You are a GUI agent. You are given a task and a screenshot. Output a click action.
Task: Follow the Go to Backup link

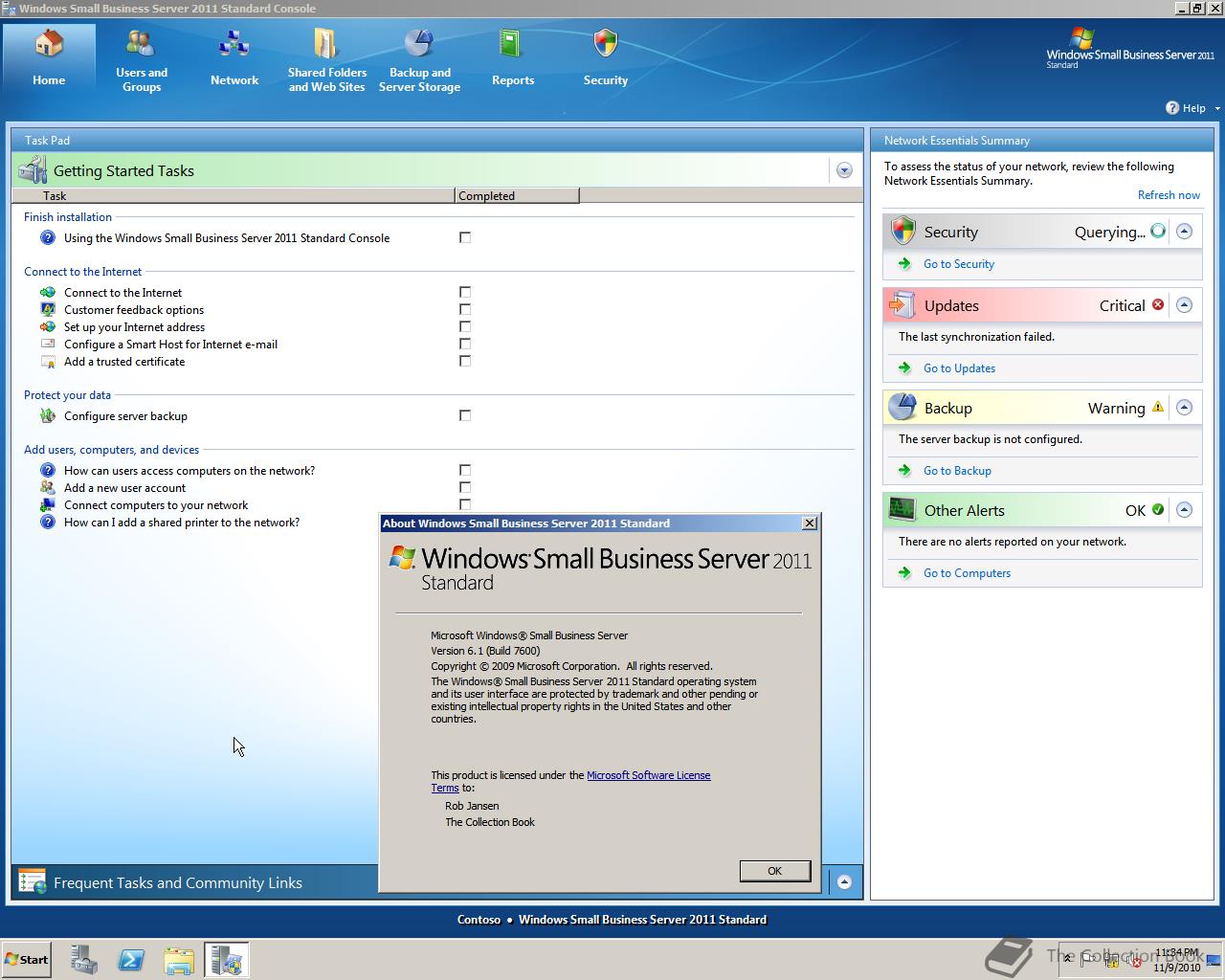coord(957,471)
